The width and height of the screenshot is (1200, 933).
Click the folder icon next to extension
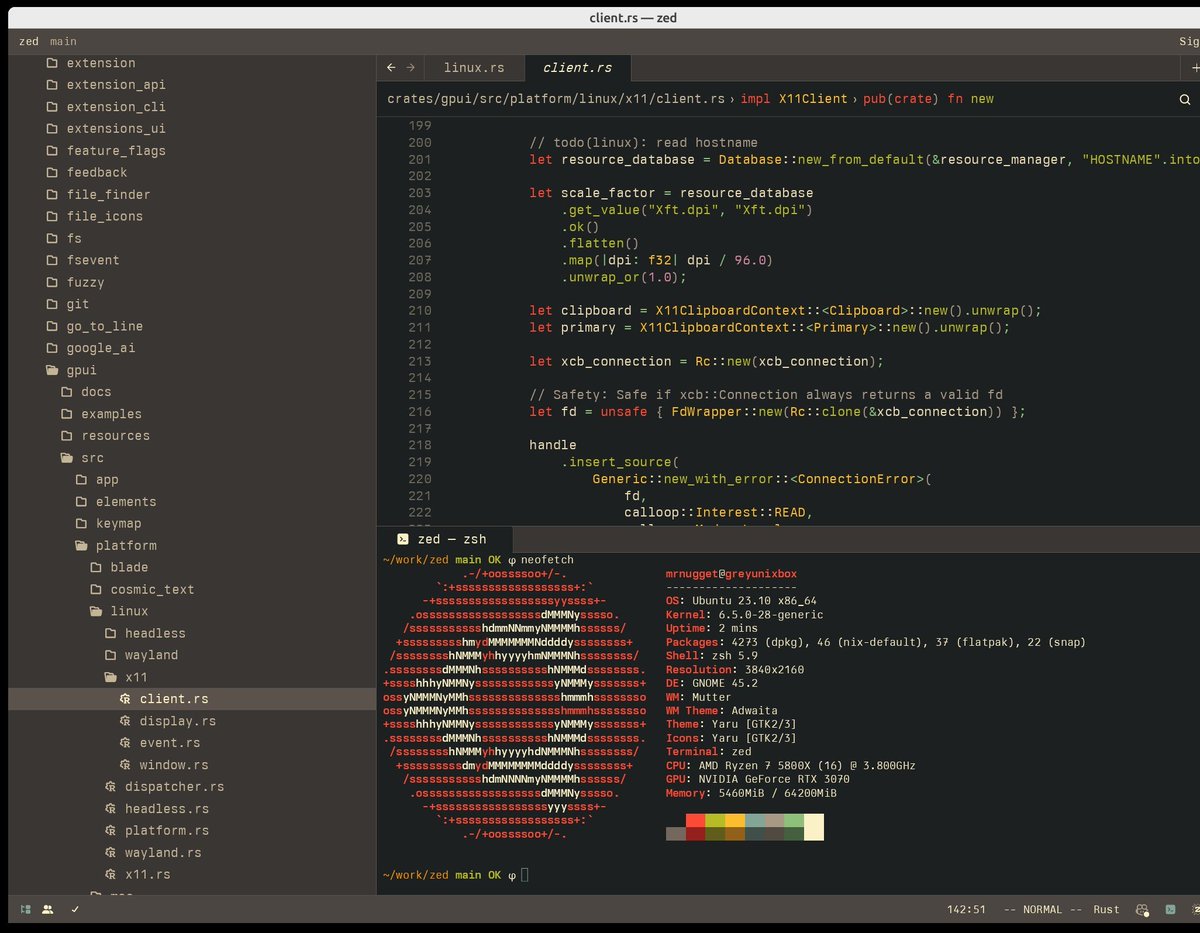(x=52, y=63)
